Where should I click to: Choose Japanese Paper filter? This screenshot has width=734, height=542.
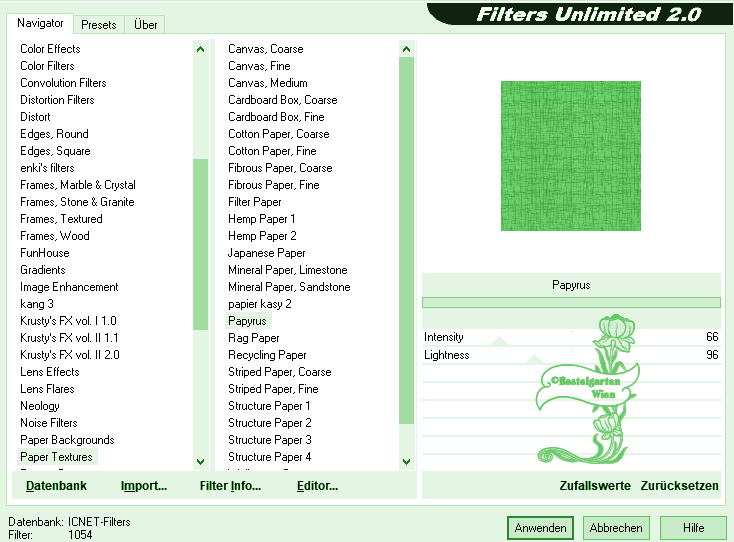pos(266,253)
